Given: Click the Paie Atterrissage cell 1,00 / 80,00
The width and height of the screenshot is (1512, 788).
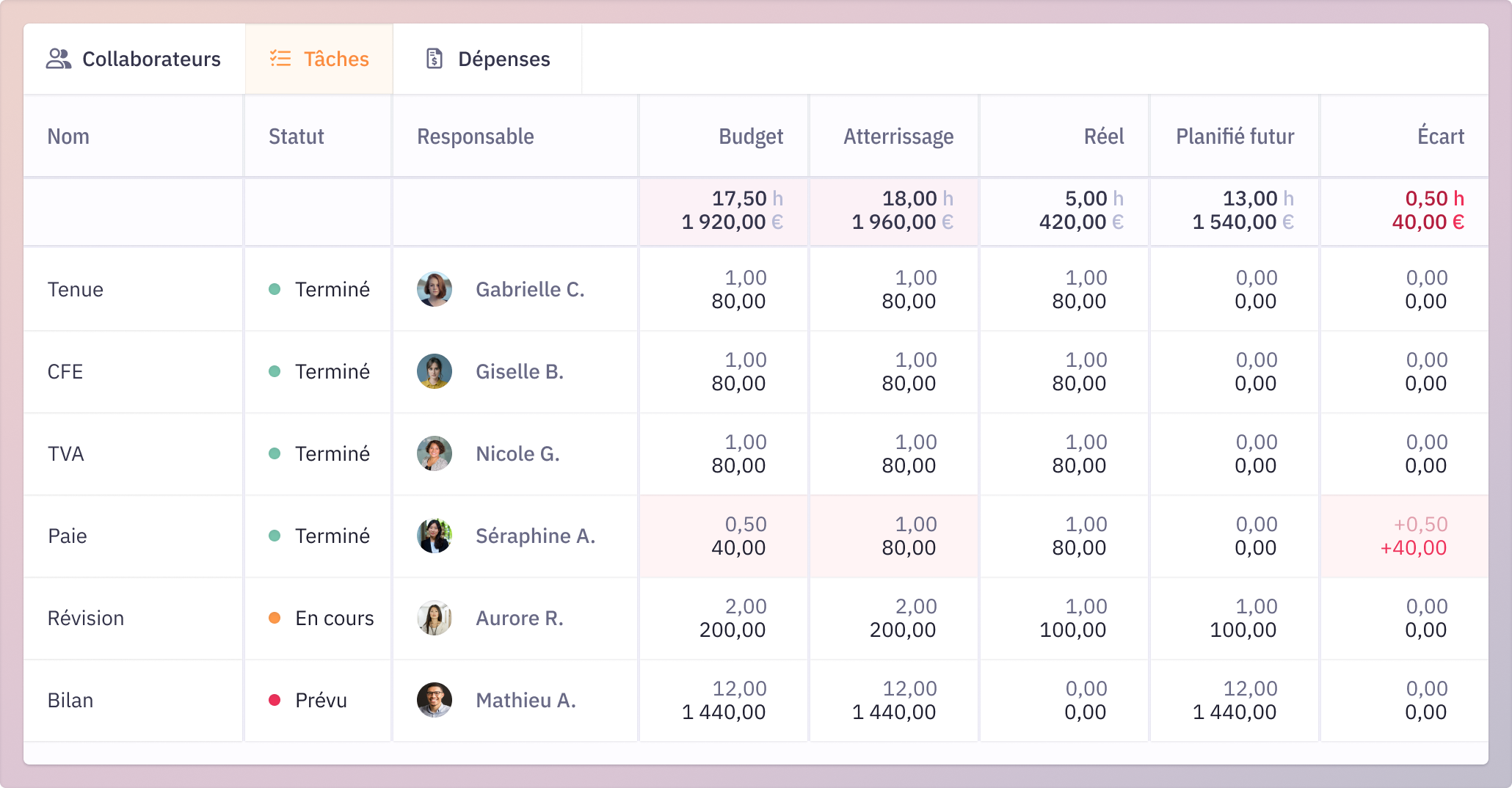Looking at the screenshot, I should (894, 536).
